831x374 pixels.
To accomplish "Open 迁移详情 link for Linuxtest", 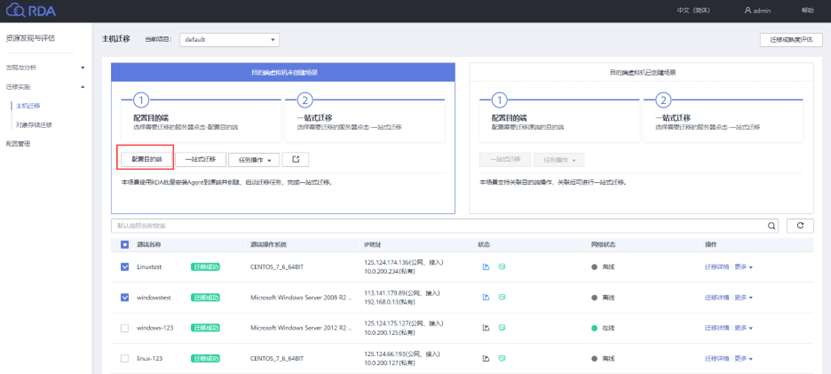I will (x=717, y=267).
